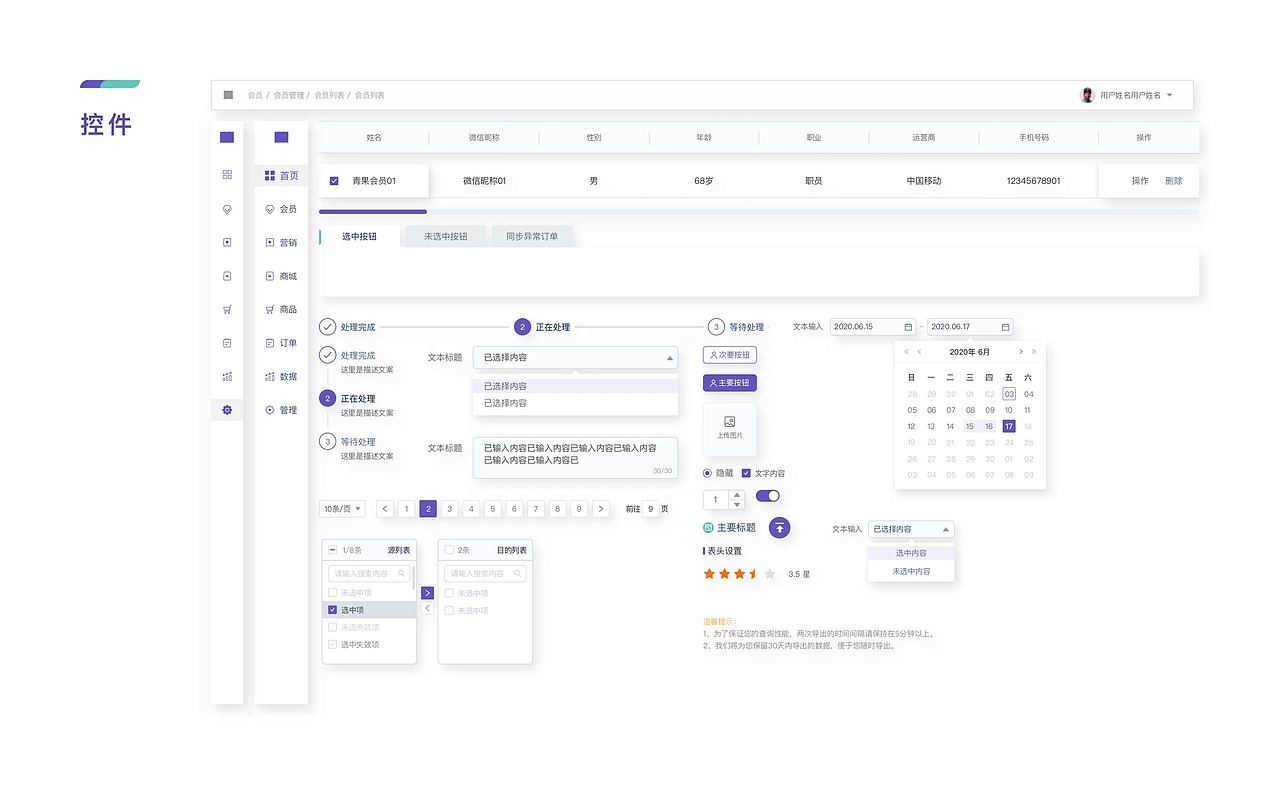Switch to the 同步异常订单 tab
Screen dimensions: 1280x800
coord(532,237)
